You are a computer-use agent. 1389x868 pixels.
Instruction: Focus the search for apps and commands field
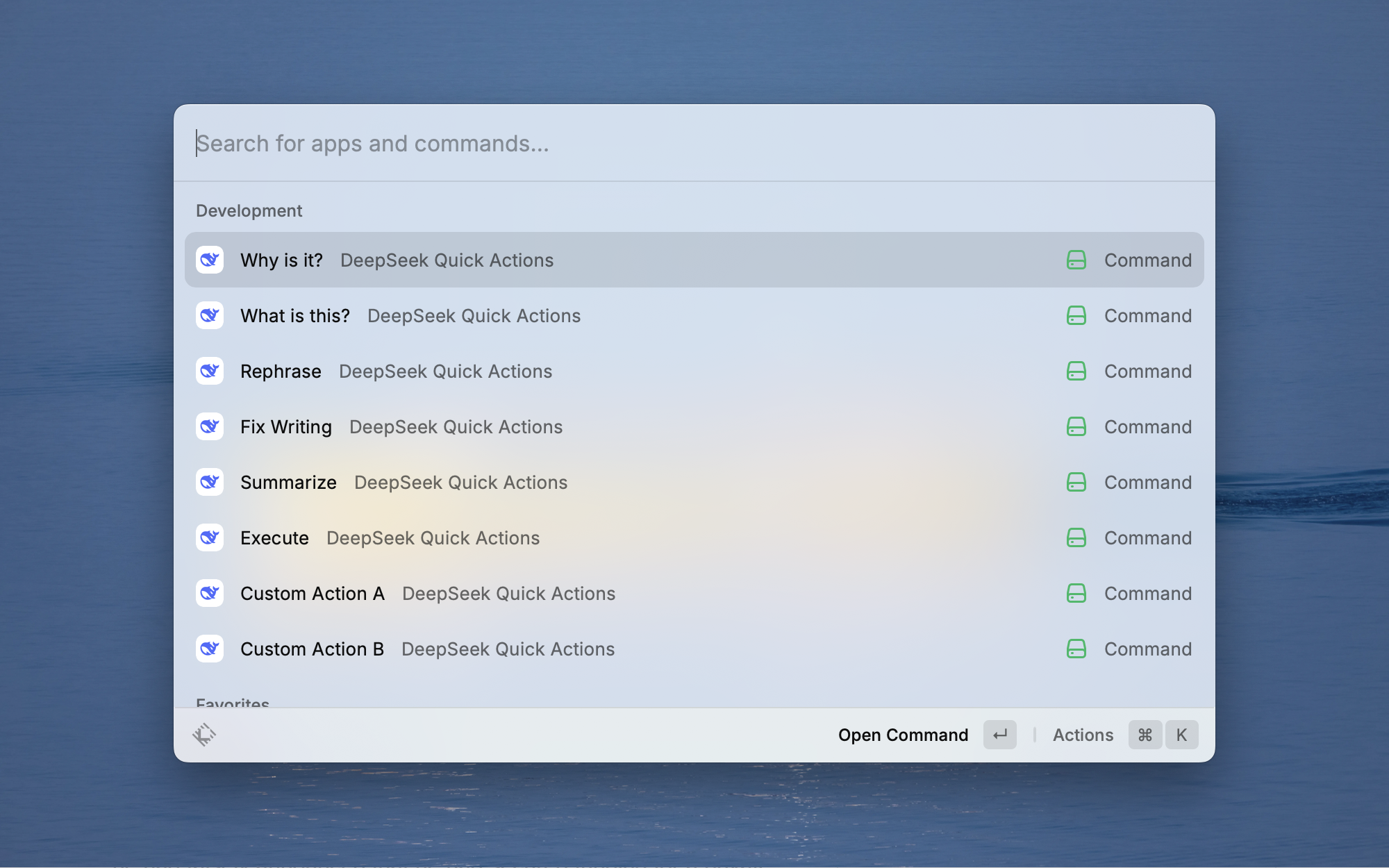[x=694, y=143]
